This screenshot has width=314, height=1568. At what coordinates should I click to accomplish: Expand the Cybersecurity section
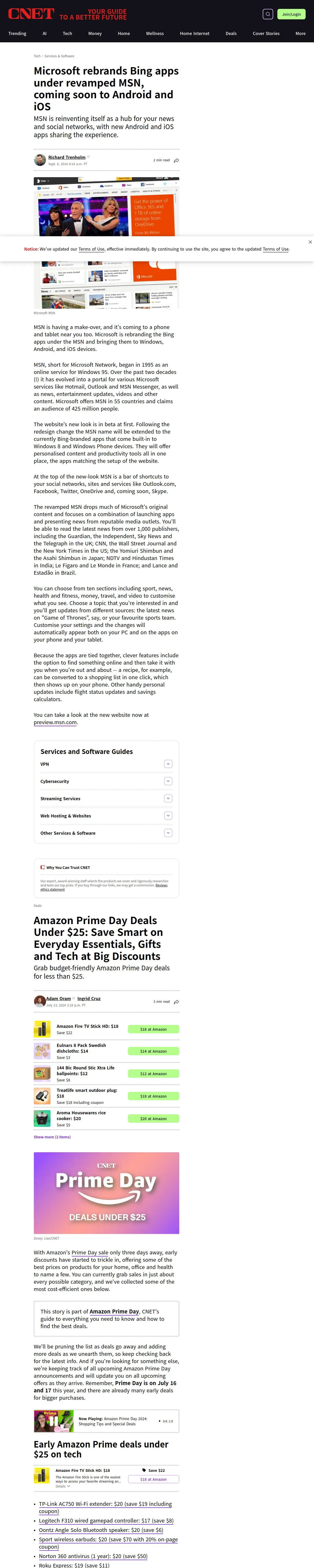point(168,781)
